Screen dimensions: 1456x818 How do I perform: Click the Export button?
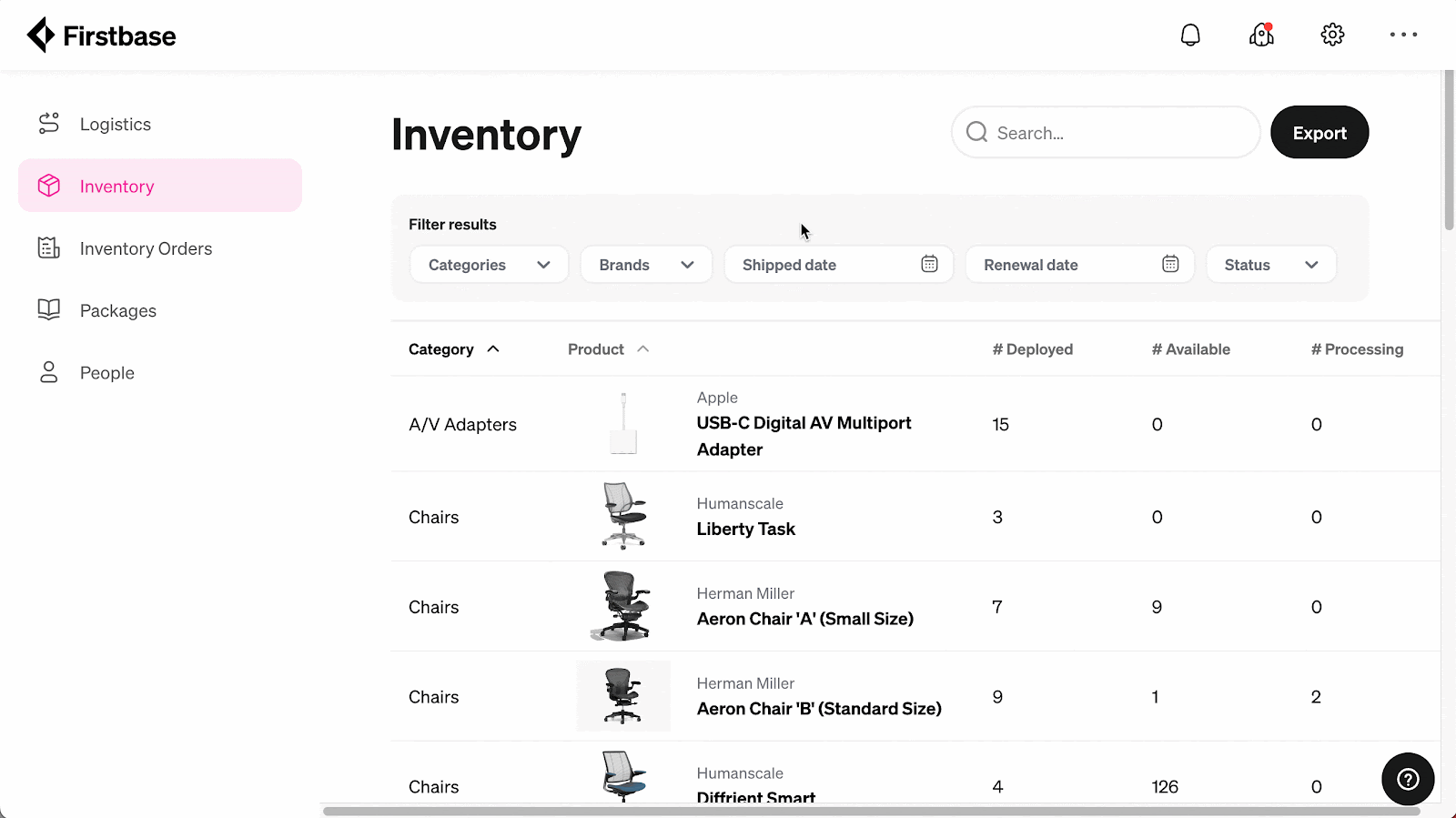(x=1319, y=133)
